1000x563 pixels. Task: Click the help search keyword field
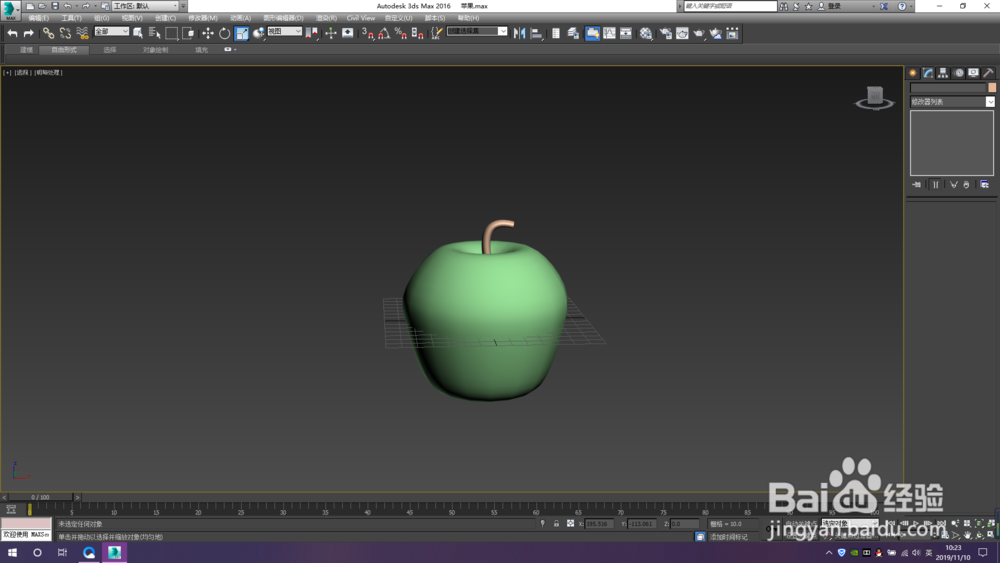[730, 6]
